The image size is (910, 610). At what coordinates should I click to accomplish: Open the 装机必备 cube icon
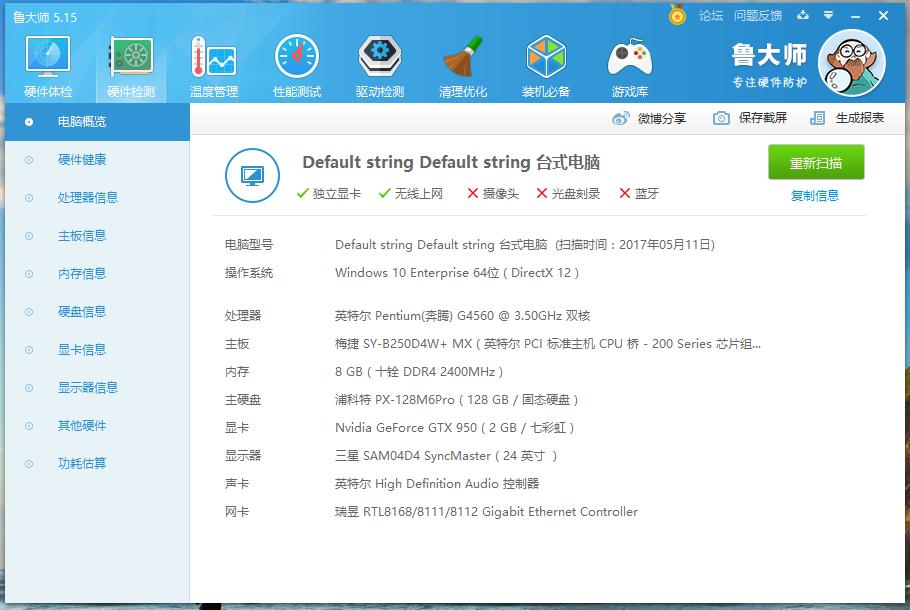pos(546,60)
